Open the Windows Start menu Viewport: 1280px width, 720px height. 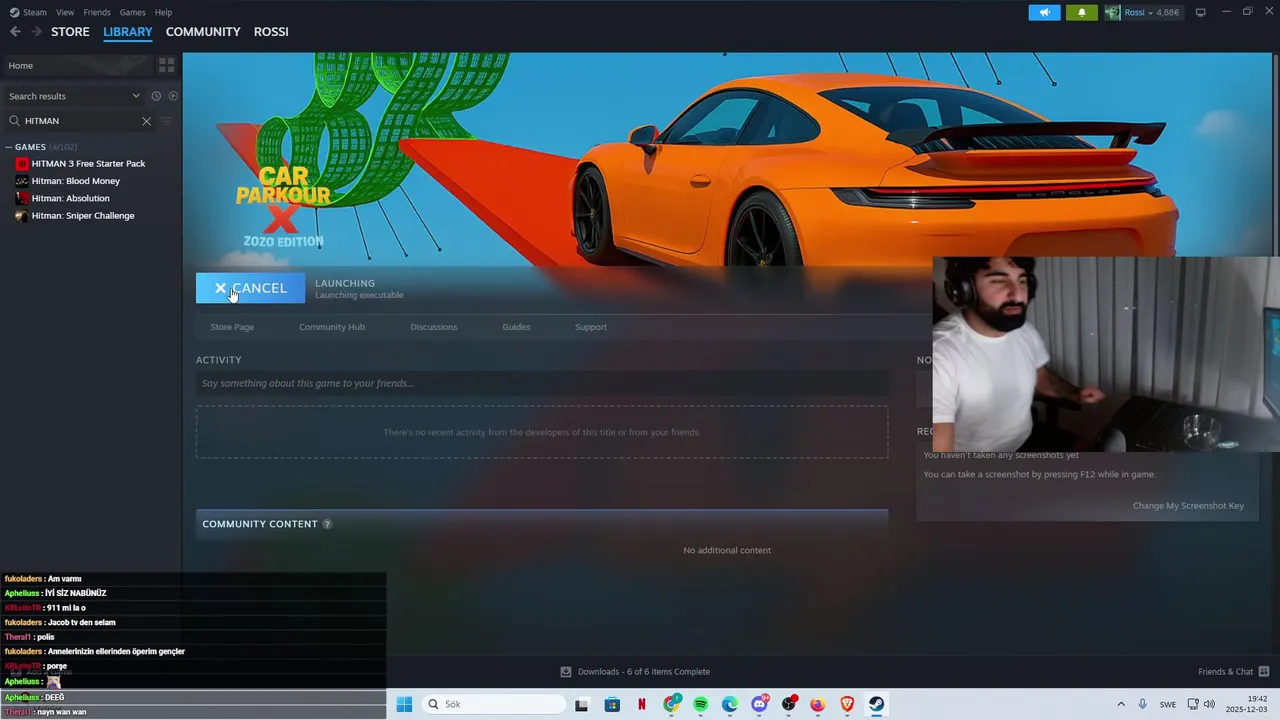tap(404, 704)
